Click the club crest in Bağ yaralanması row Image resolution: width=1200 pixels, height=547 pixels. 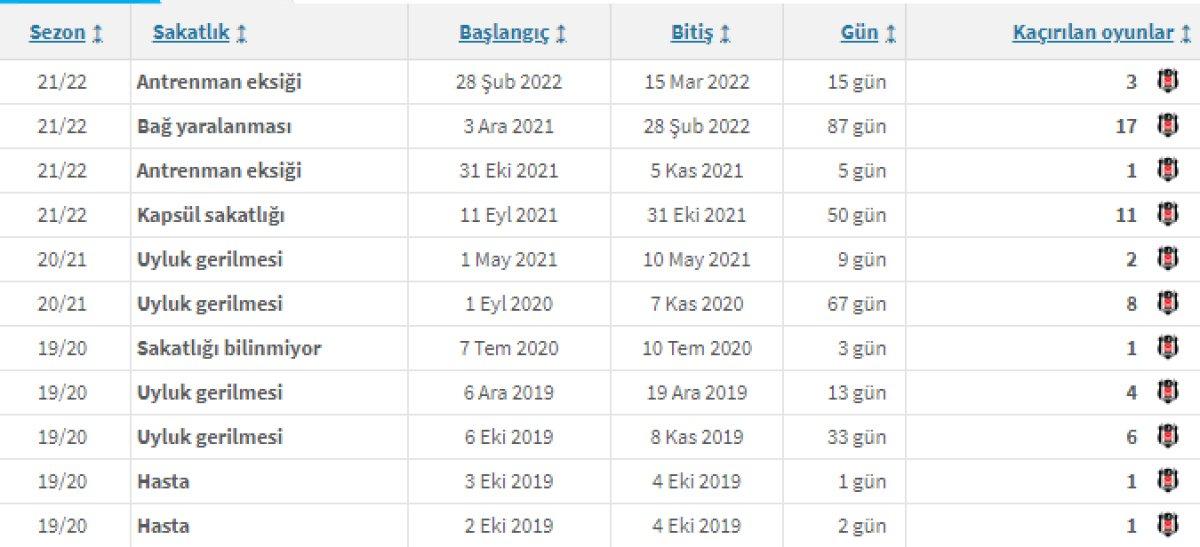tap(1166, 126)
